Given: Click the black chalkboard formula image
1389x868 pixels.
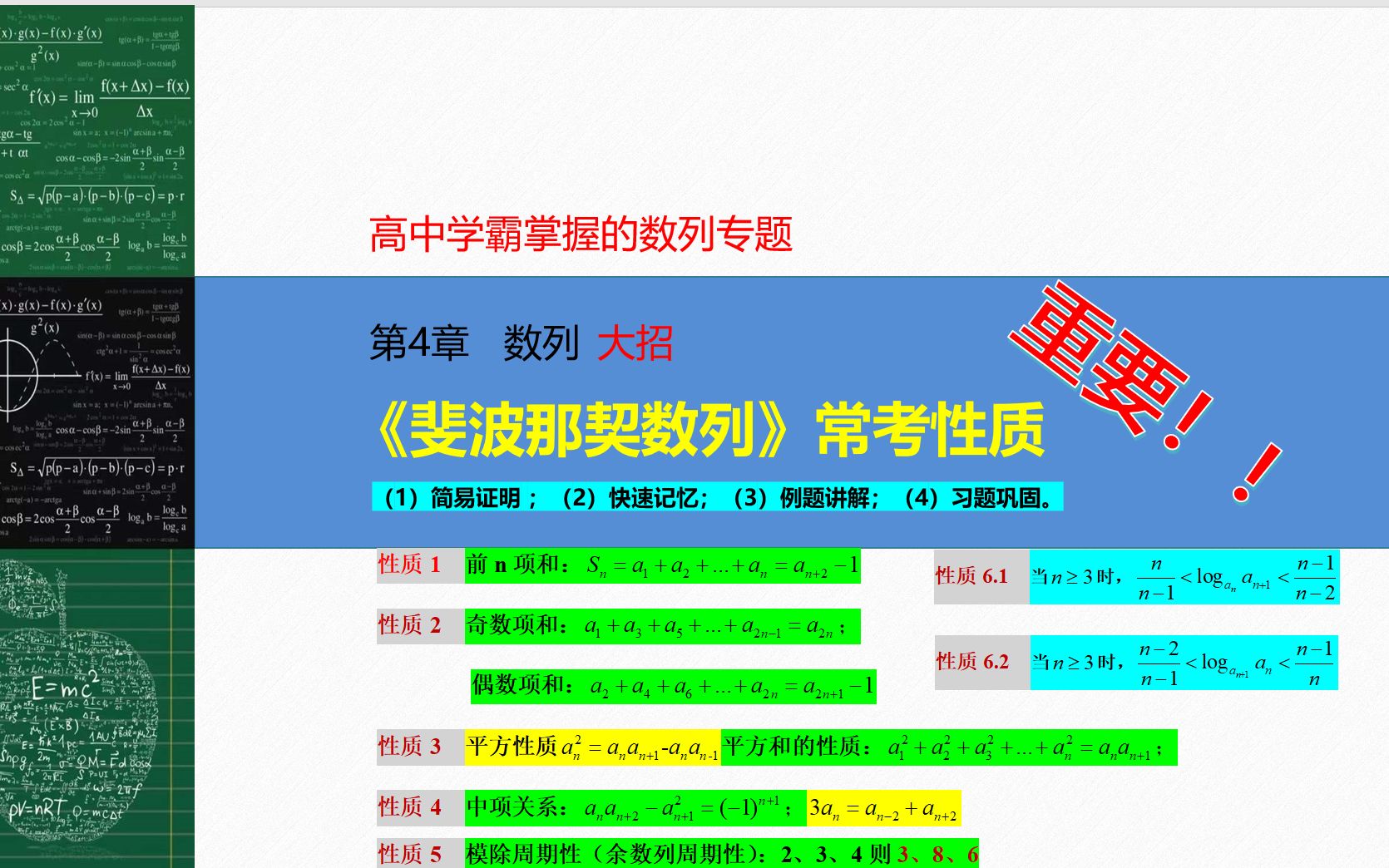Looking at the screenshot, I should (97, 412).
